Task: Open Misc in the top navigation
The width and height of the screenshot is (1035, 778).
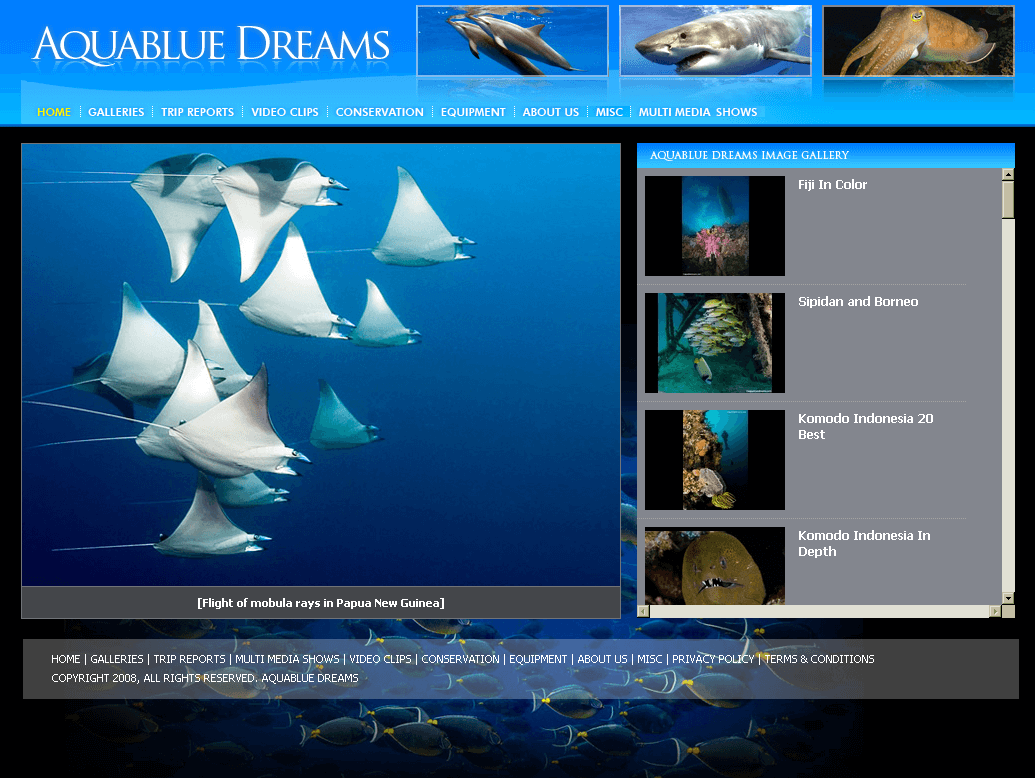Action: pos(609,112)
